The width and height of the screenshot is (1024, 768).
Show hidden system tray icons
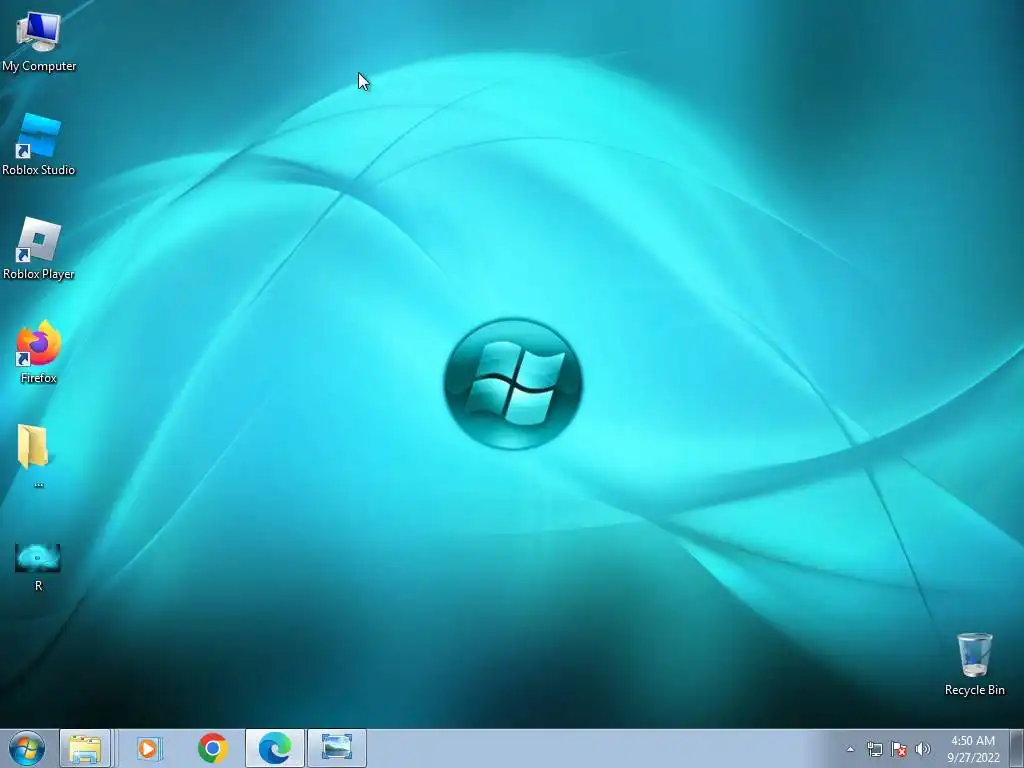point(850,749)
